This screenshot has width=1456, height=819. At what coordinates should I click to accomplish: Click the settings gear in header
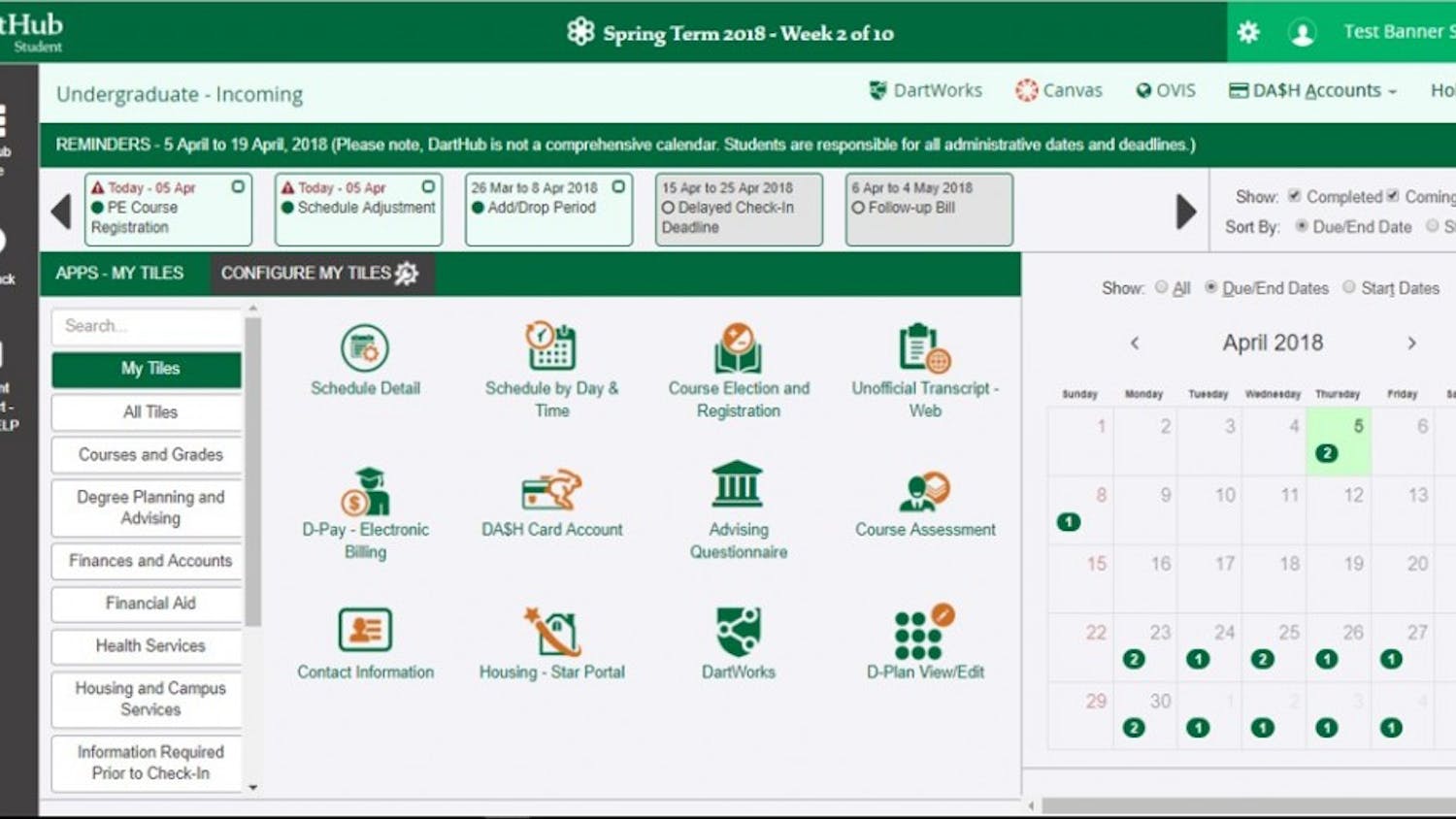coord(1248,32)
